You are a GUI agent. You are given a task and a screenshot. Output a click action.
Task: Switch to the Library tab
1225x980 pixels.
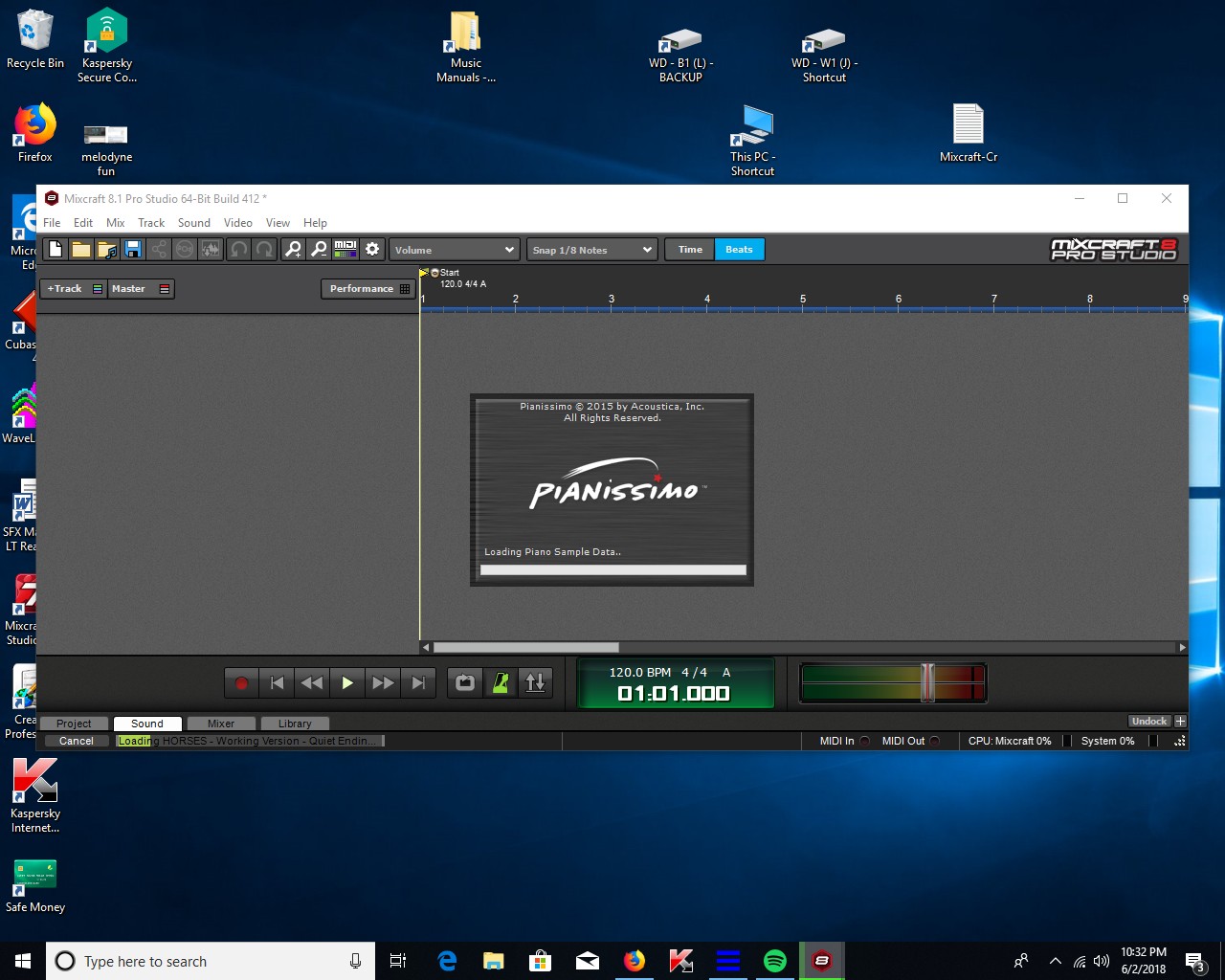295,724
